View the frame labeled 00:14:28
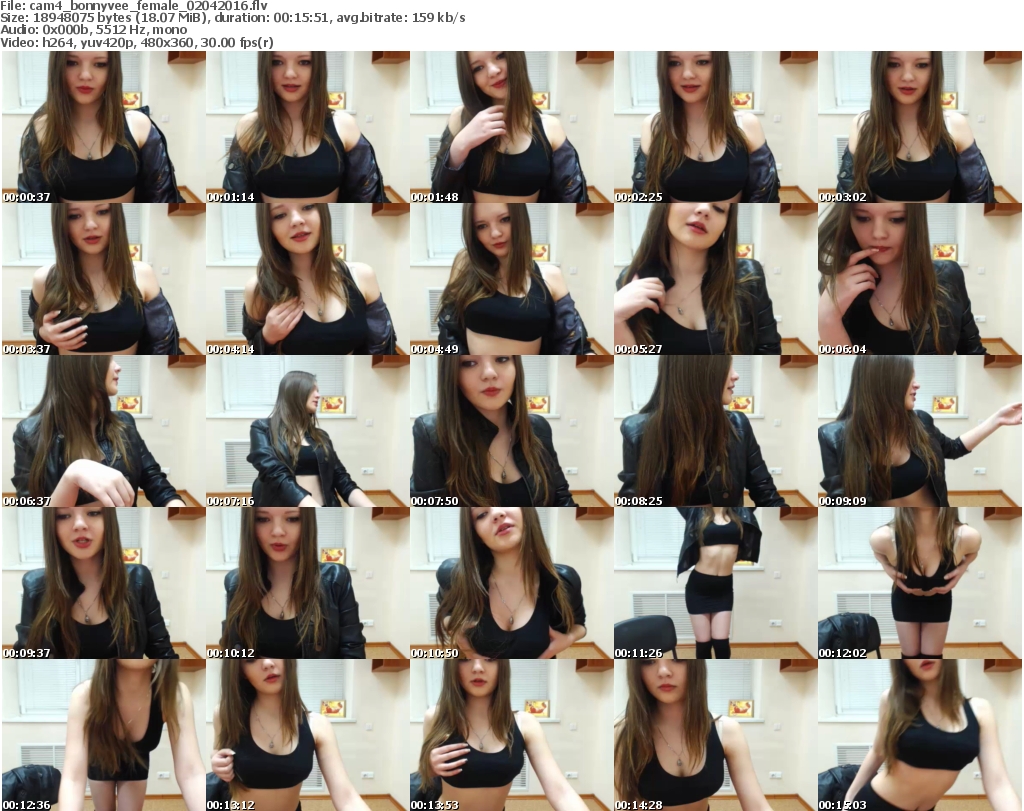 715,735
